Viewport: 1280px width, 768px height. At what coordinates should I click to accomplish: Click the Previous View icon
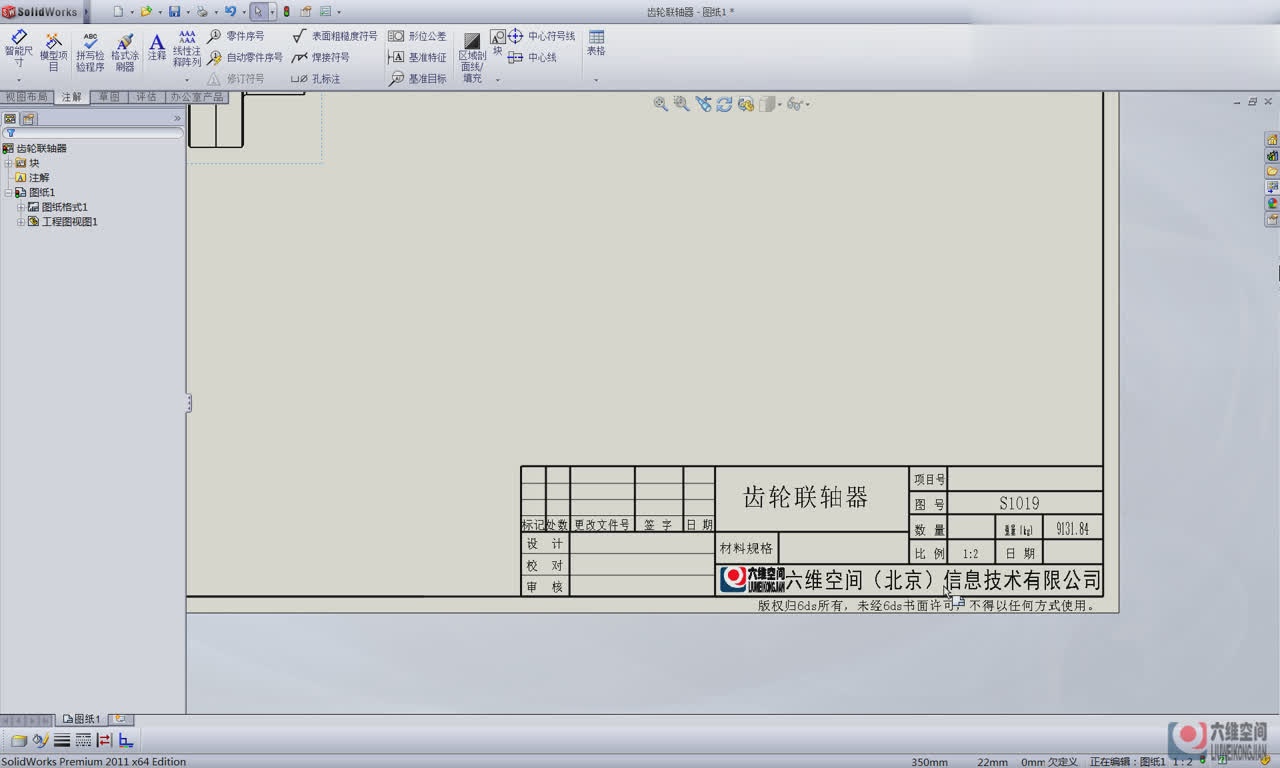click(703, 104)
